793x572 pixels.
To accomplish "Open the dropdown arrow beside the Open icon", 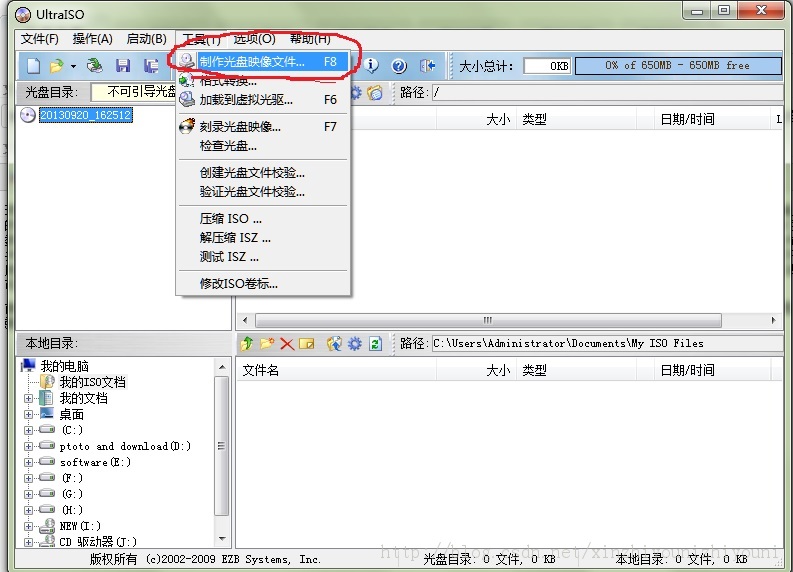I will coord(73,66).
